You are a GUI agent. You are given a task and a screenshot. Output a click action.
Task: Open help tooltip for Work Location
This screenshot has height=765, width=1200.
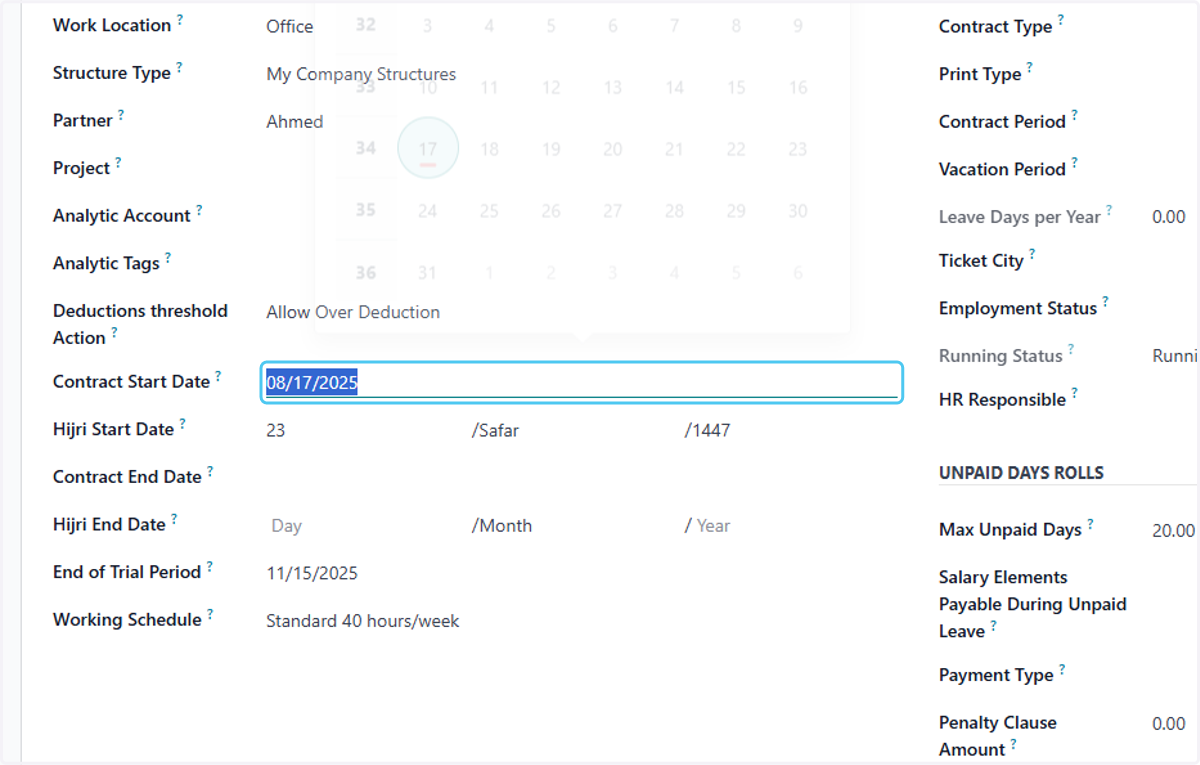point(180,19)
